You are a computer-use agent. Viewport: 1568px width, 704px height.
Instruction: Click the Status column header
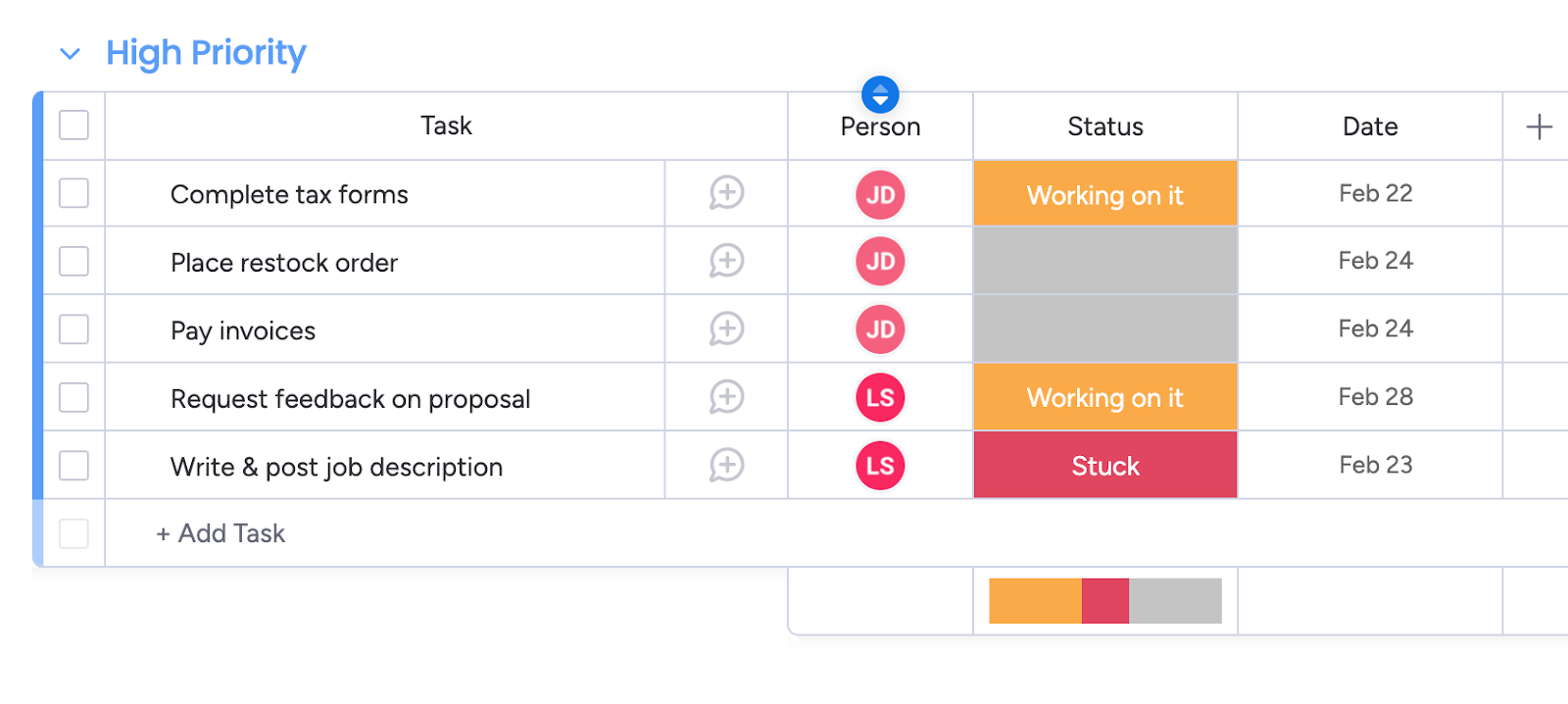coord(1104,126)
